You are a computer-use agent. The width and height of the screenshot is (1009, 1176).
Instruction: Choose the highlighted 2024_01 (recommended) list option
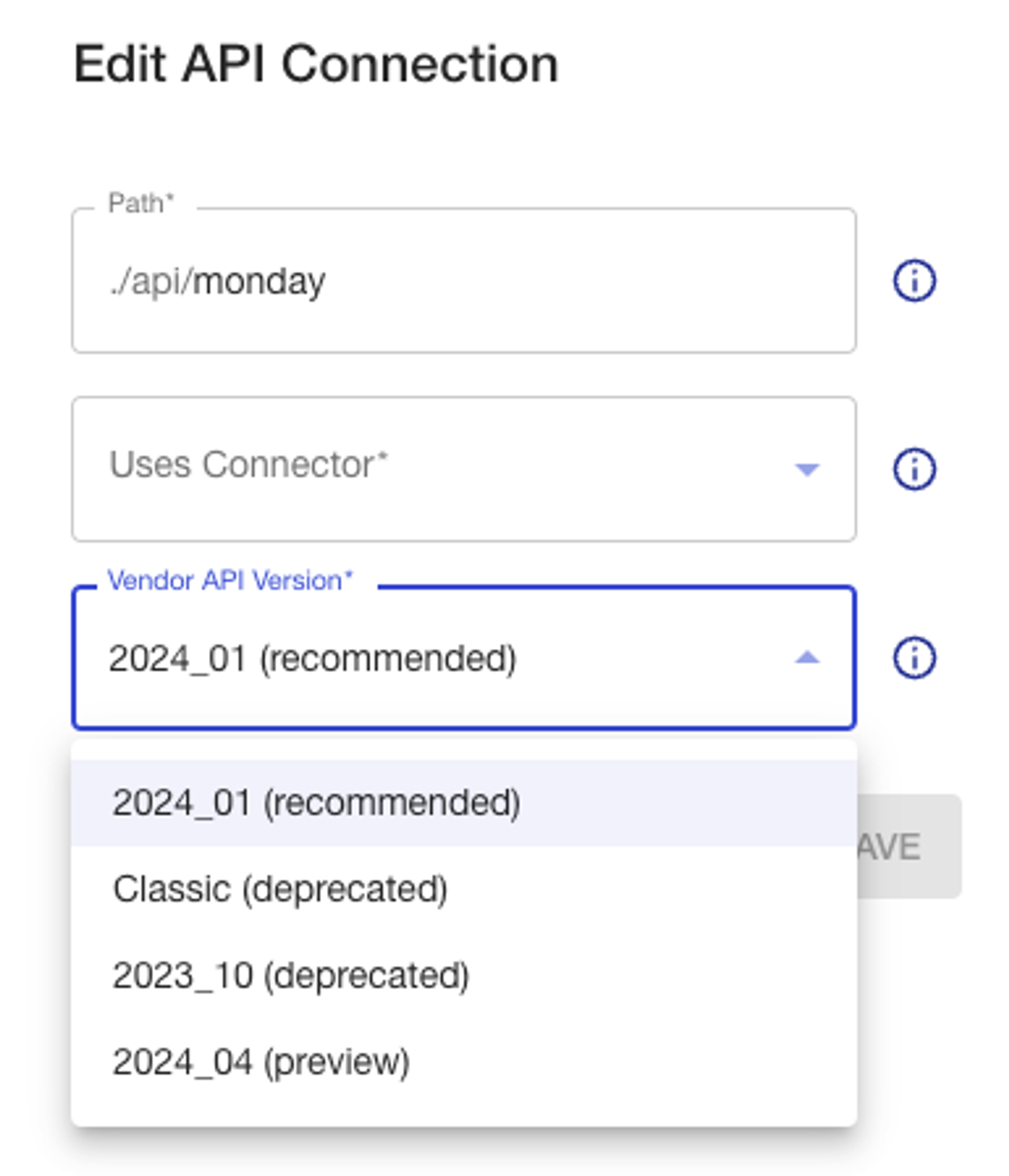tap(316, 802)
